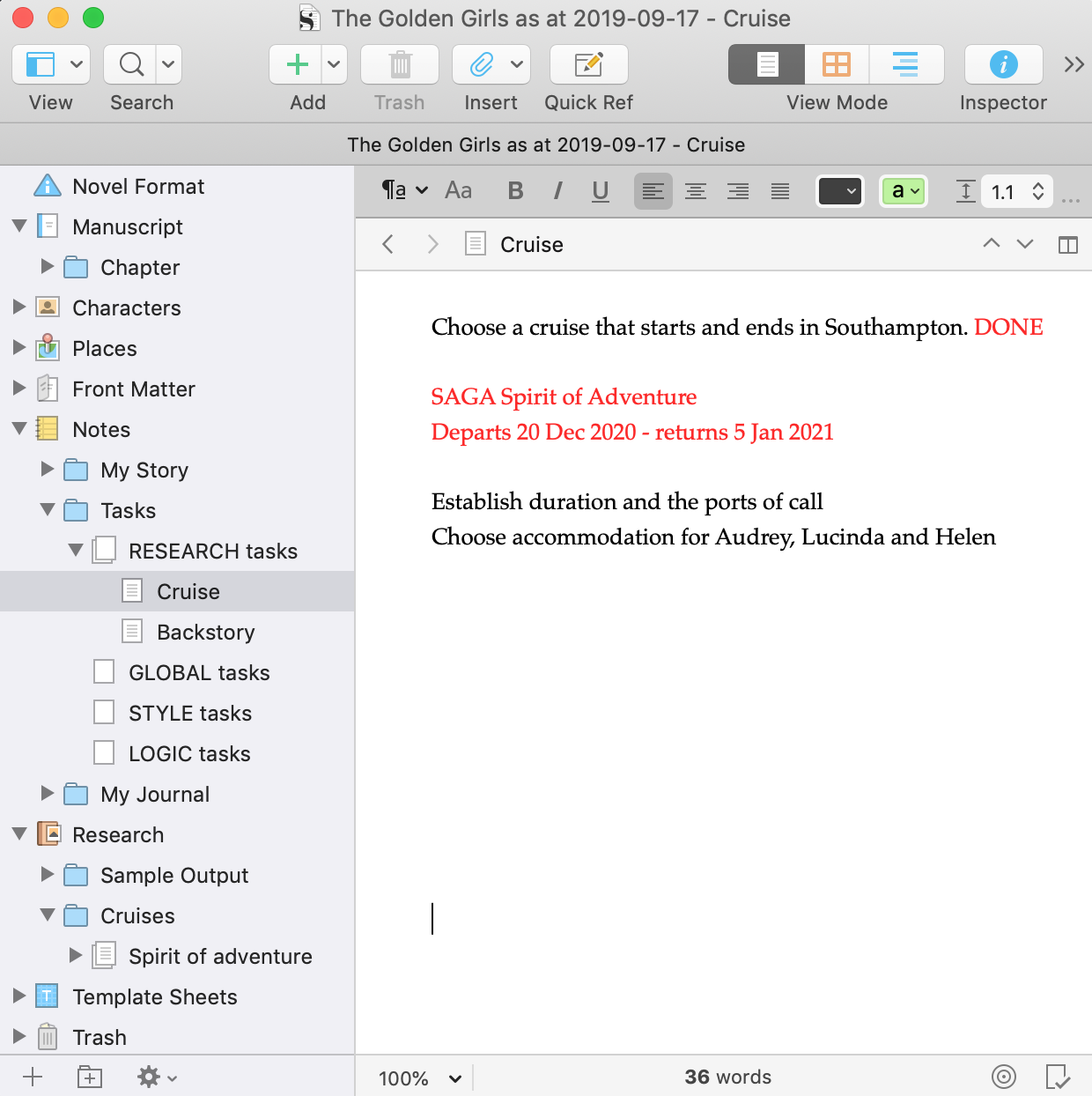Go back in editor history
The width and height of the screenshot is (1092, 1096).
[388, 244]
